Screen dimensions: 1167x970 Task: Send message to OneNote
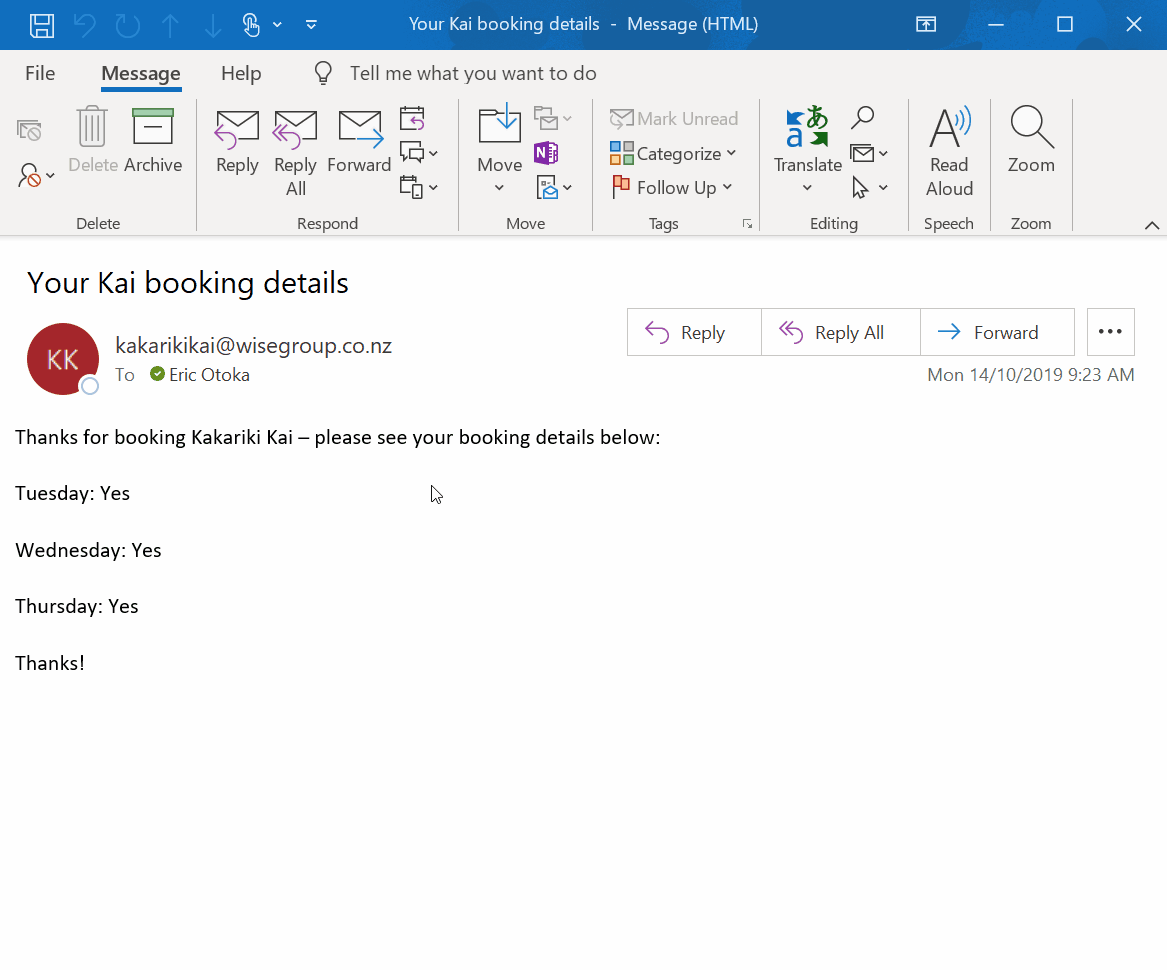click(x=546, y=153)
